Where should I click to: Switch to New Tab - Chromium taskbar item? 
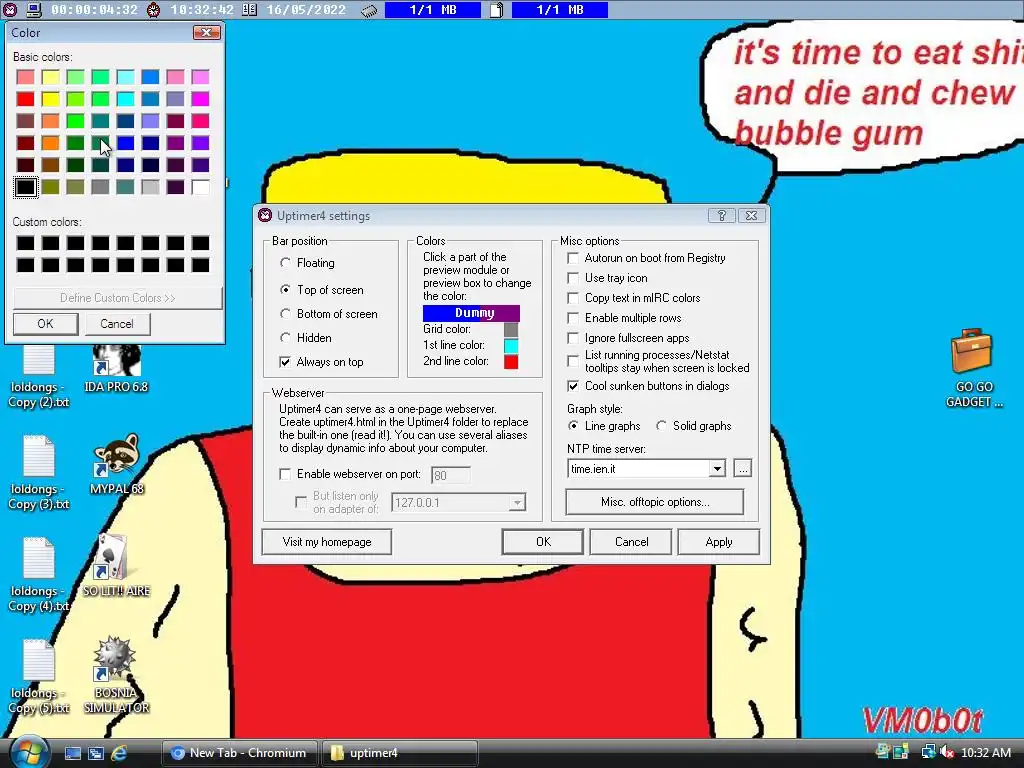tap(239, 753)
